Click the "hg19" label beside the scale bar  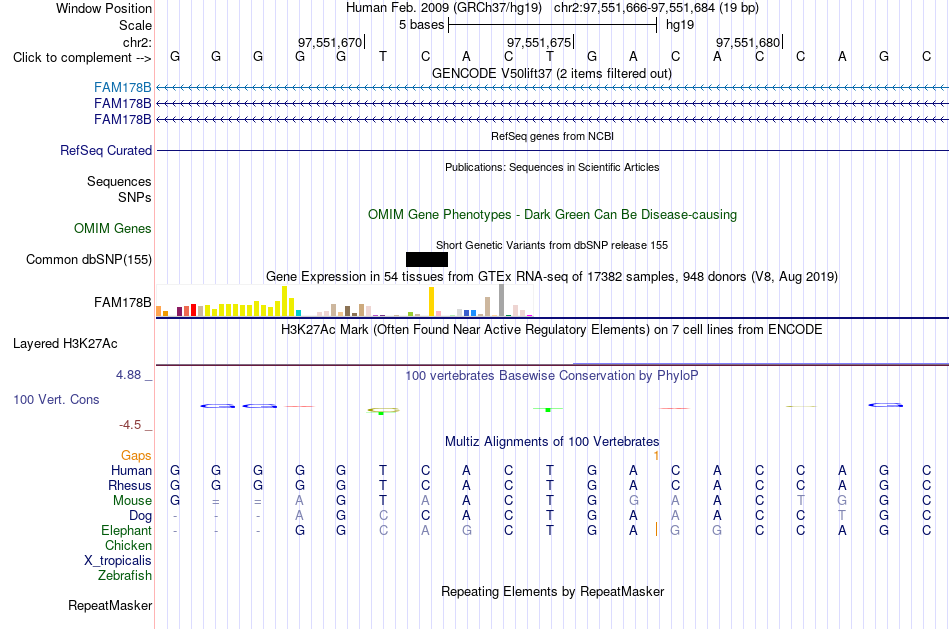click(680, 25)
